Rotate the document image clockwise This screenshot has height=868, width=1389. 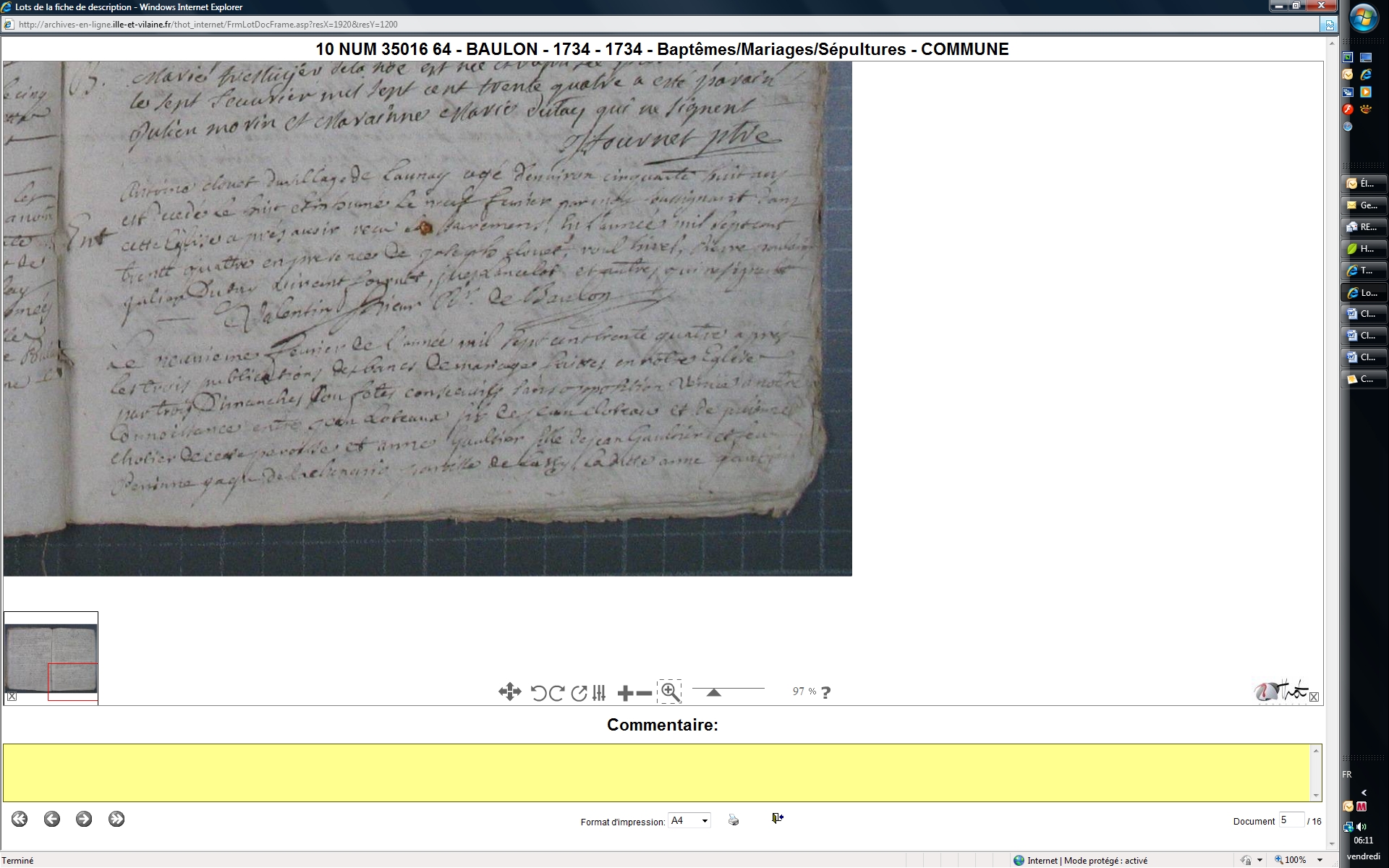[556, 693]
